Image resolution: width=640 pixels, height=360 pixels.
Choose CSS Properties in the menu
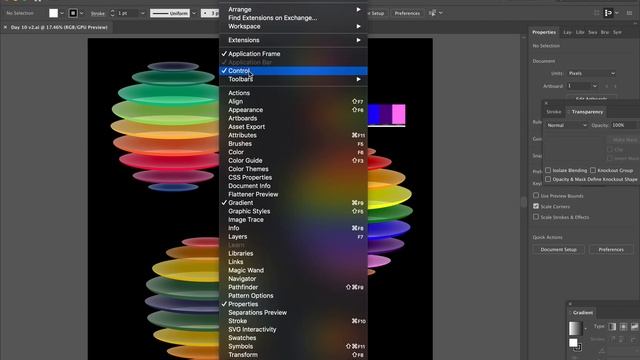[293, 178]
